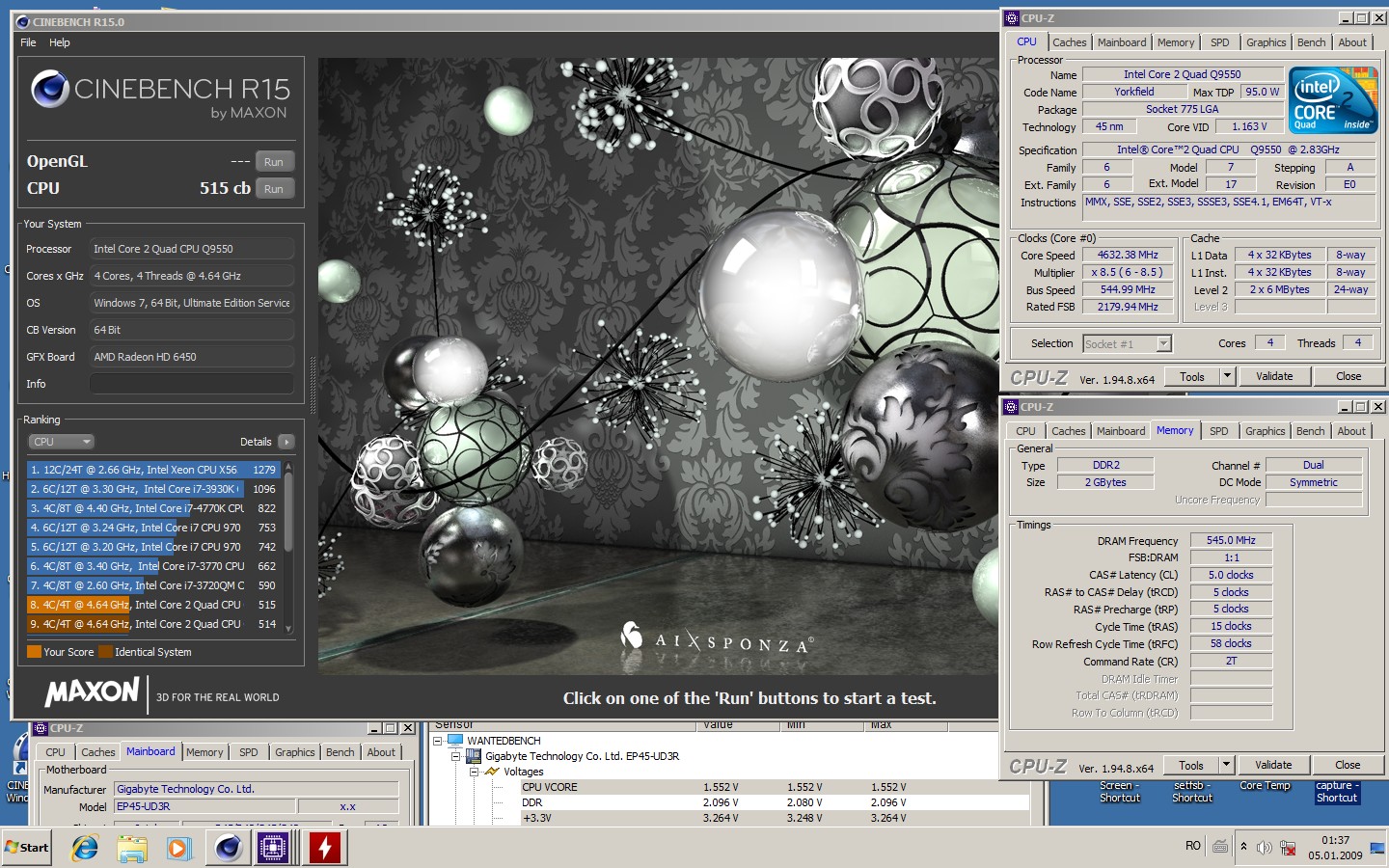Expand ranking Details arrow button
This screenshot has width=1389, height=868.
(x=286, y=442)
